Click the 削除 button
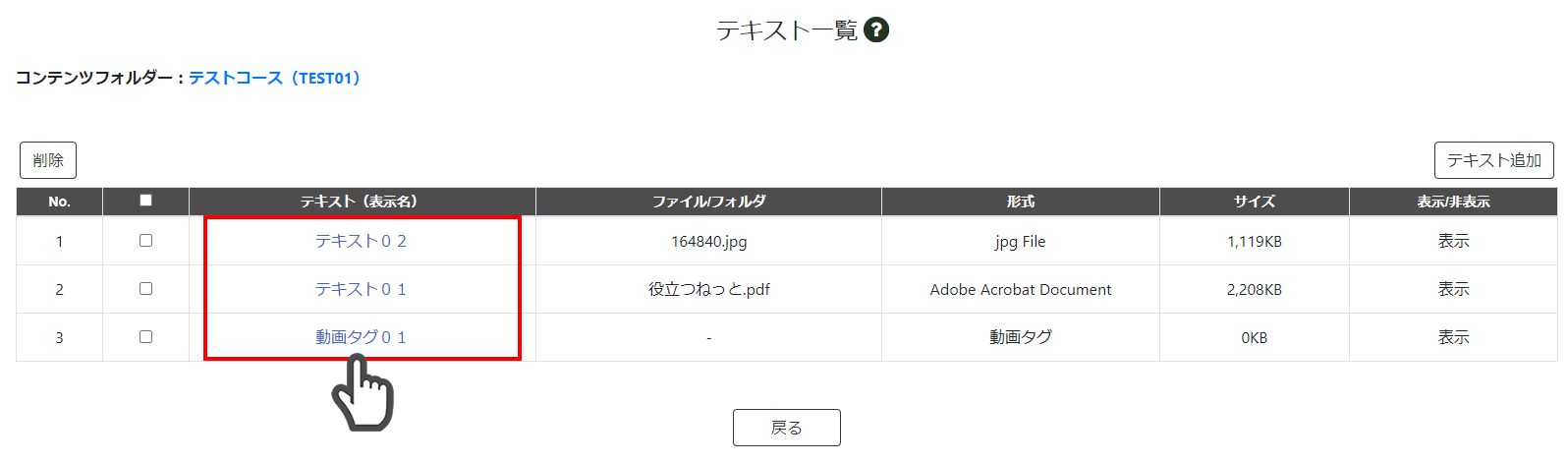The width and height of the screenshot is (1568, 463). click(48, 160)
